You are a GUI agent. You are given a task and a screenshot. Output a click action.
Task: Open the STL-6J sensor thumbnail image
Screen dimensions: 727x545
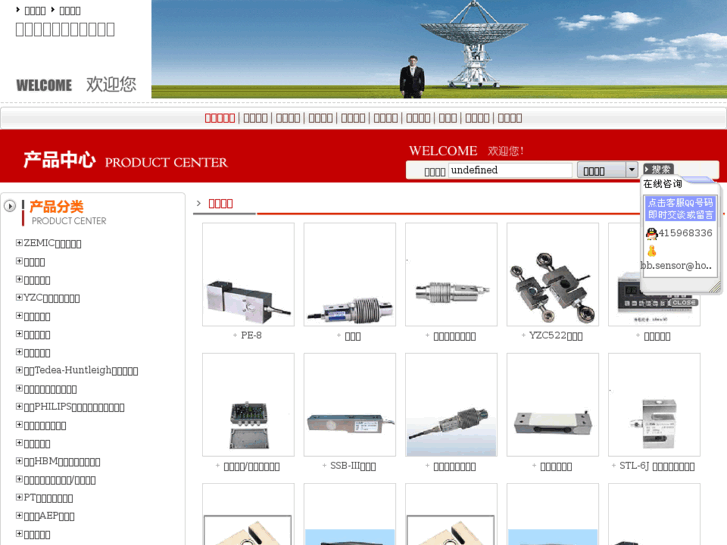click(x=654, y=404)
